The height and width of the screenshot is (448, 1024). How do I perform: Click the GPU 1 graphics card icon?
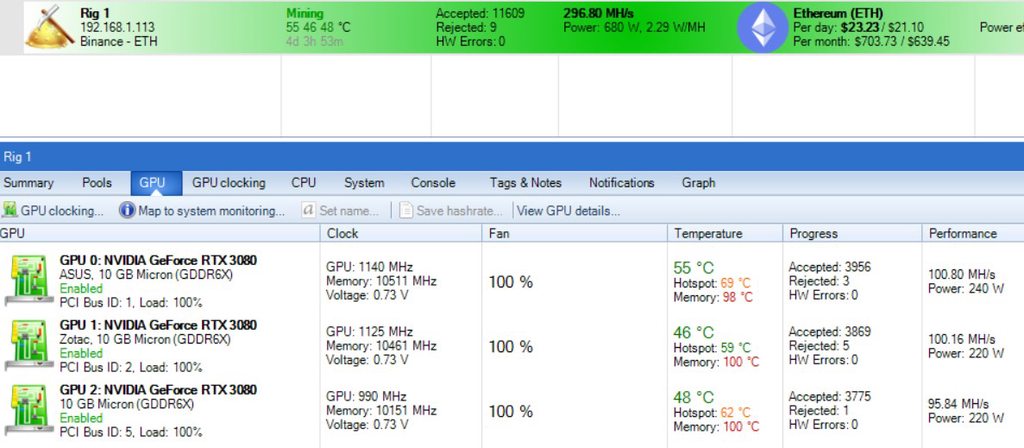(x=29, y=345)
